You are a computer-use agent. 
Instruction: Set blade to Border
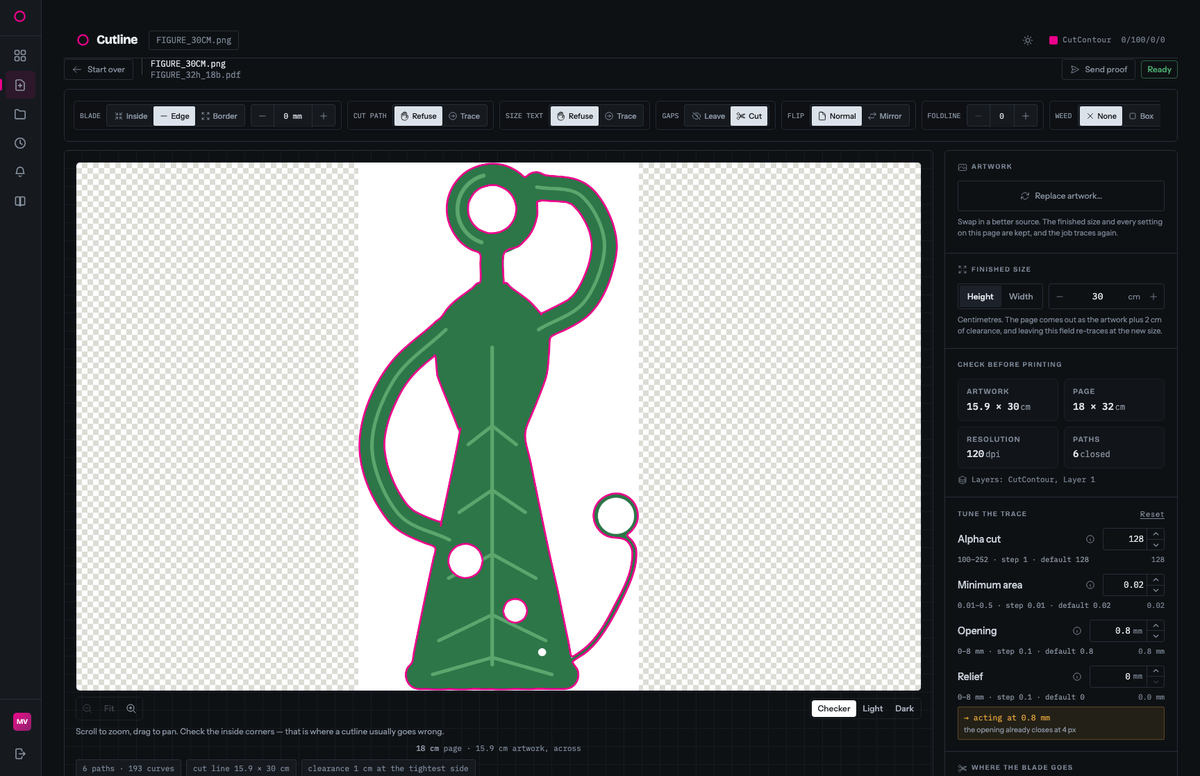[219, 116]
